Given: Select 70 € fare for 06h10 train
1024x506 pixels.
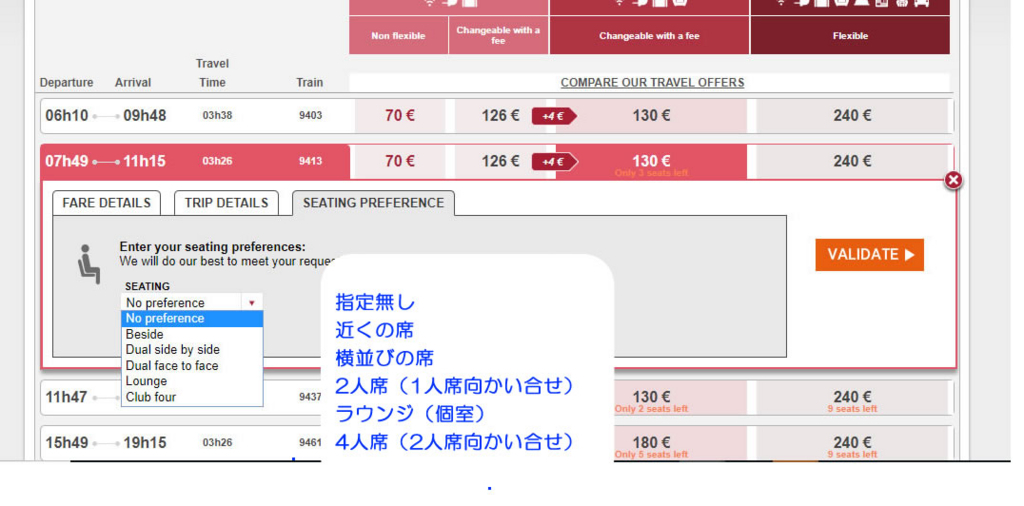Looking at the screenshot, I should [400, 116].
